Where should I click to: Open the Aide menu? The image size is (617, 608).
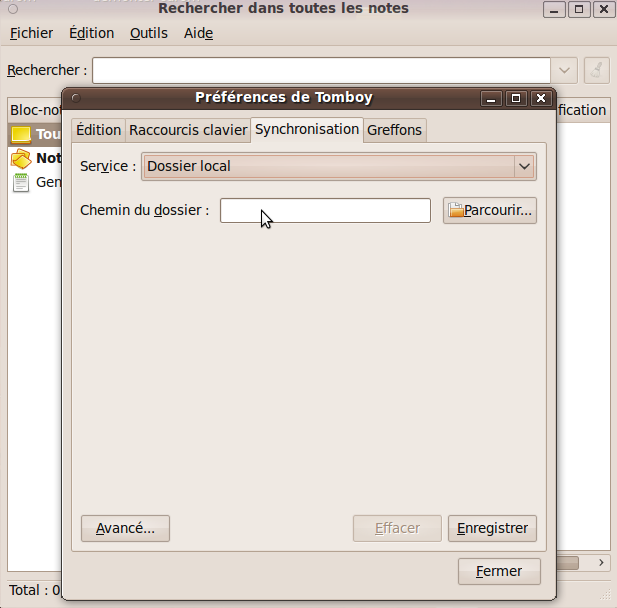coord(198,33)
